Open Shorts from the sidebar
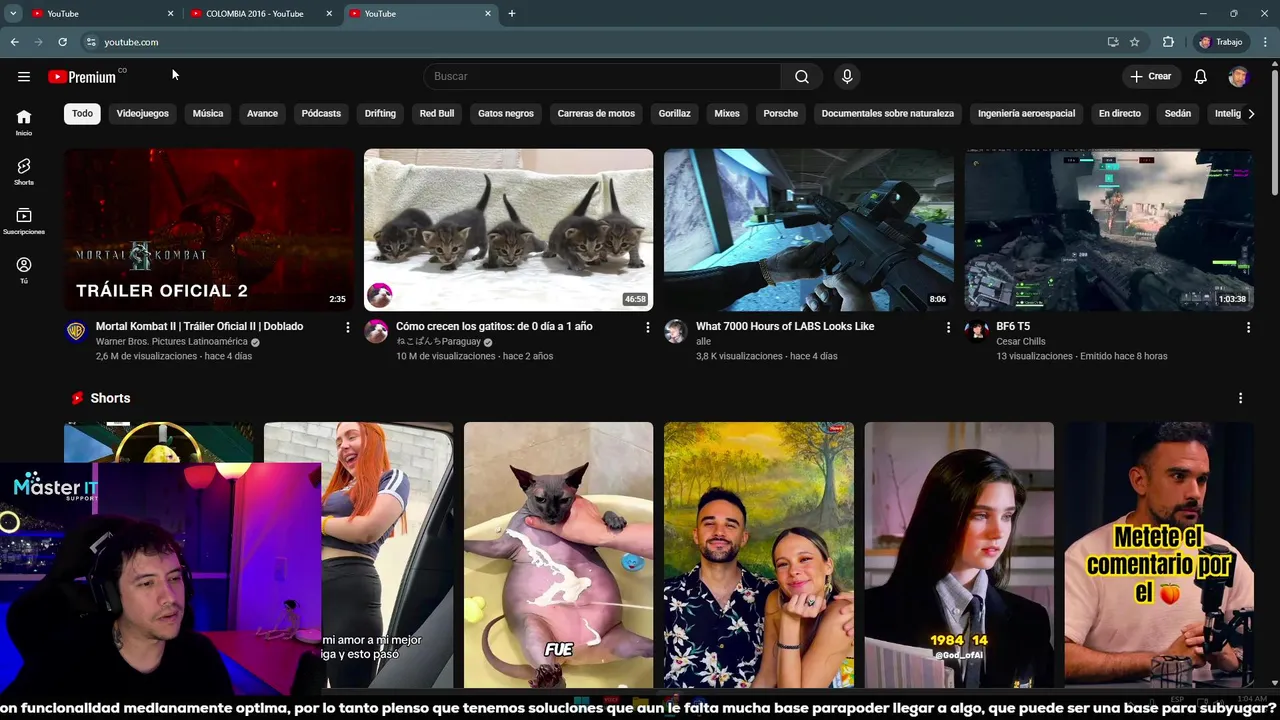 24,172
